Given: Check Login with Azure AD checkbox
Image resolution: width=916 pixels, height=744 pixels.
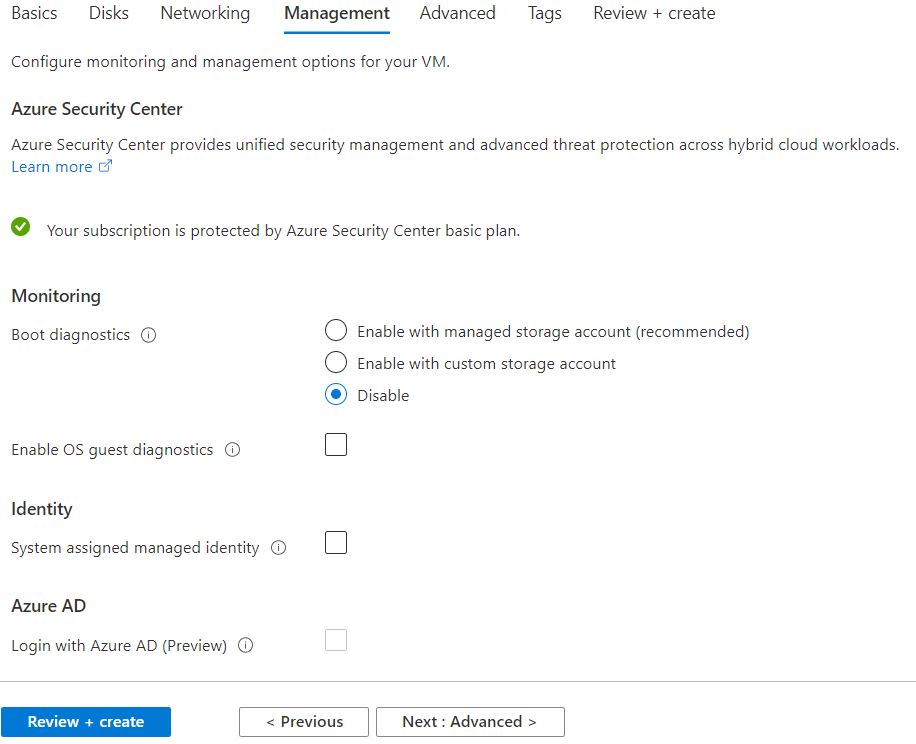Looking at the screenshot, I should [x=336, y=641].
